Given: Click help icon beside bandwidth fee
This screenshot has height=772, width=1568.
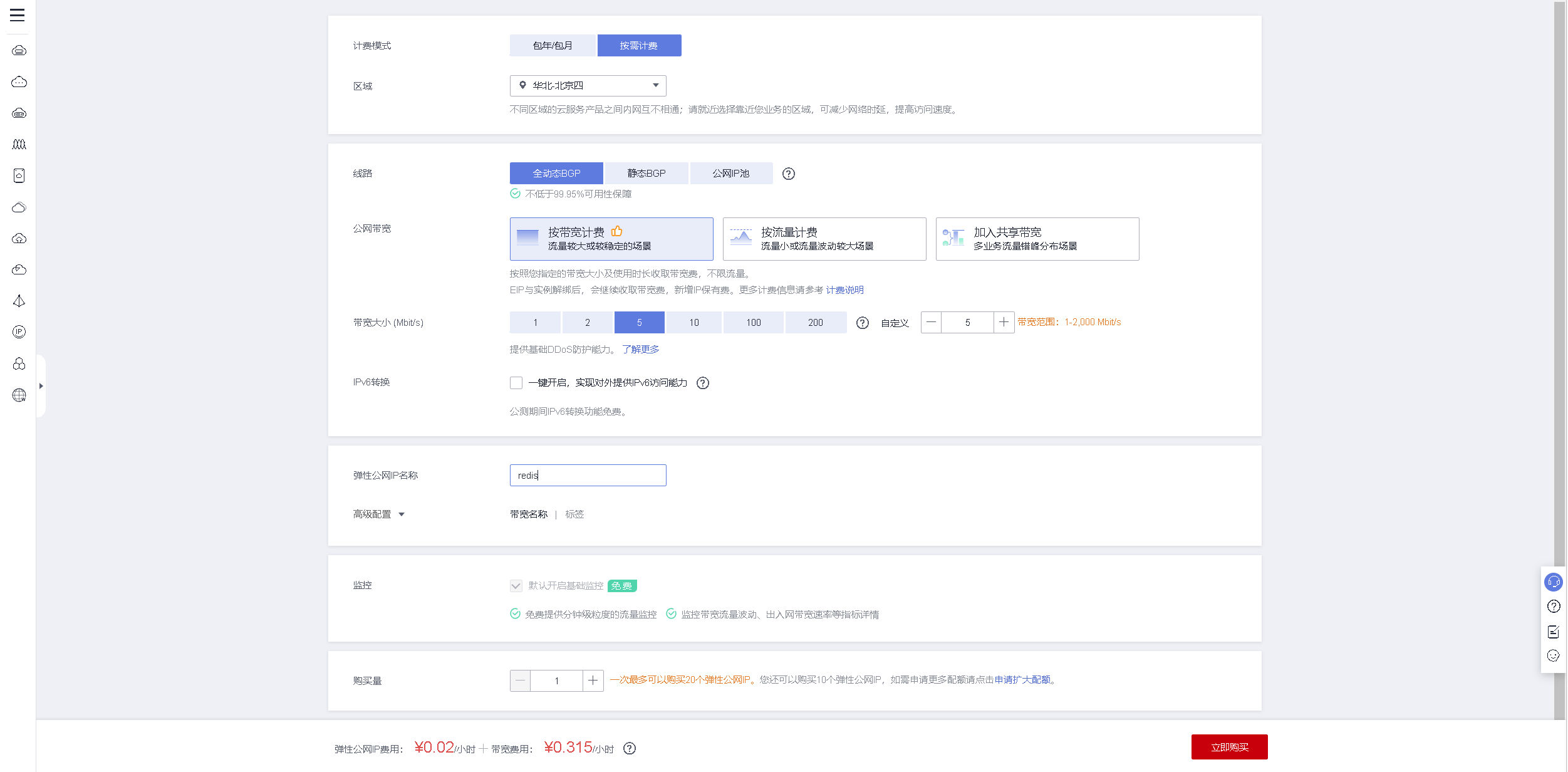Looking at the screenshot, I should [630, 748].
